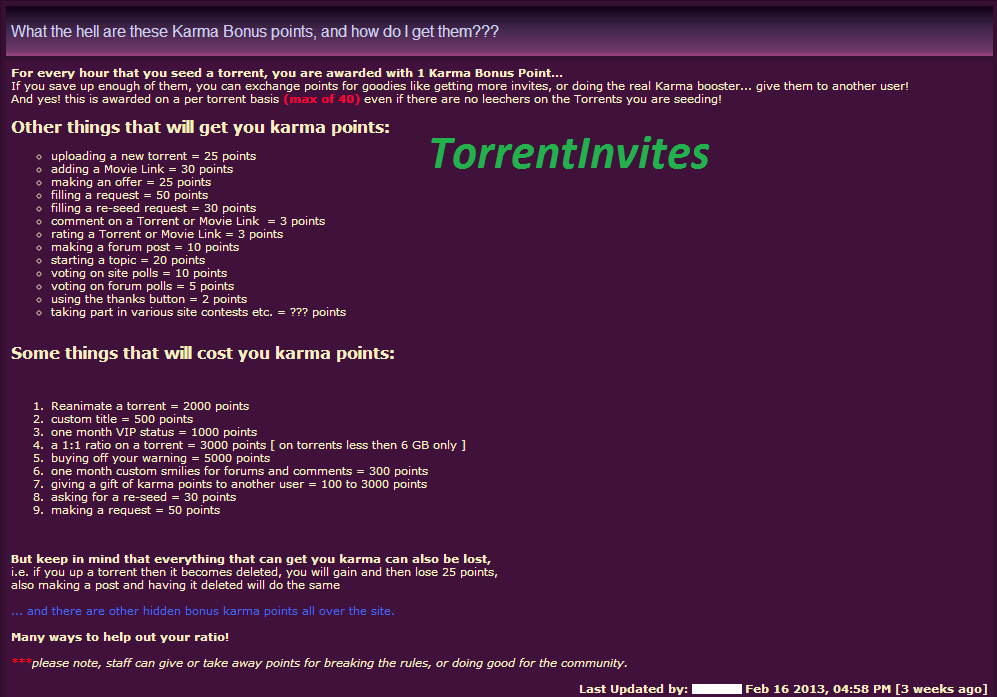Image resolution: width=997 pixels, height=697 pixels.
Task: Click 'If you save up enough of them' sentence
Action: [460, 86]
